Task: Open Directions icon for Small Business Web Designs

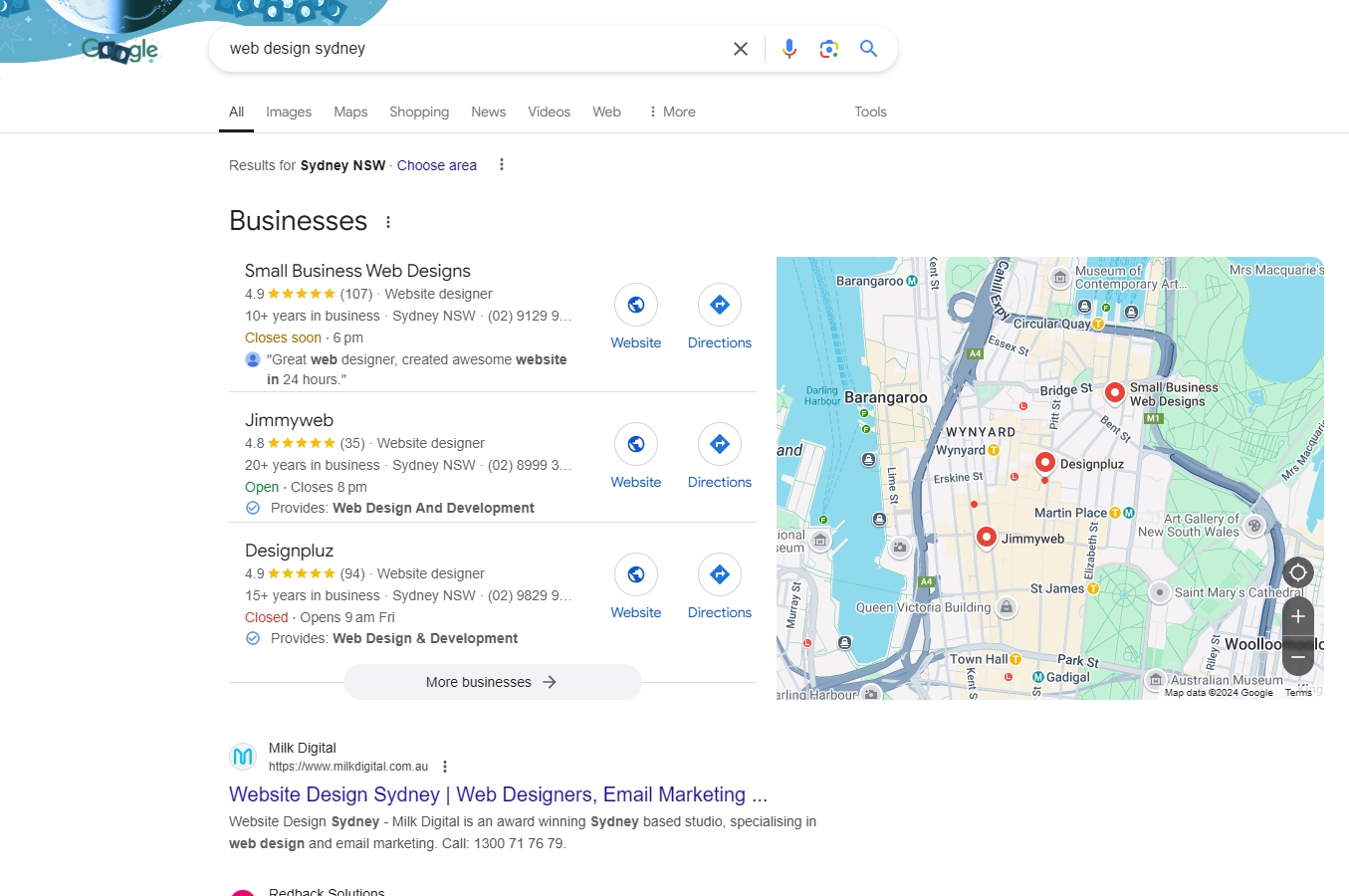Action: click(720, 305)
